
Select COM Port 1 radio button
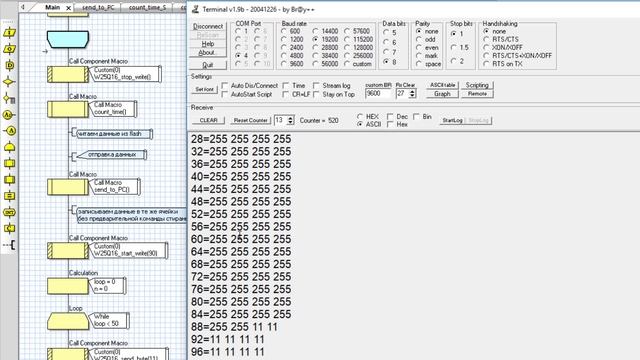pos(238,31)
